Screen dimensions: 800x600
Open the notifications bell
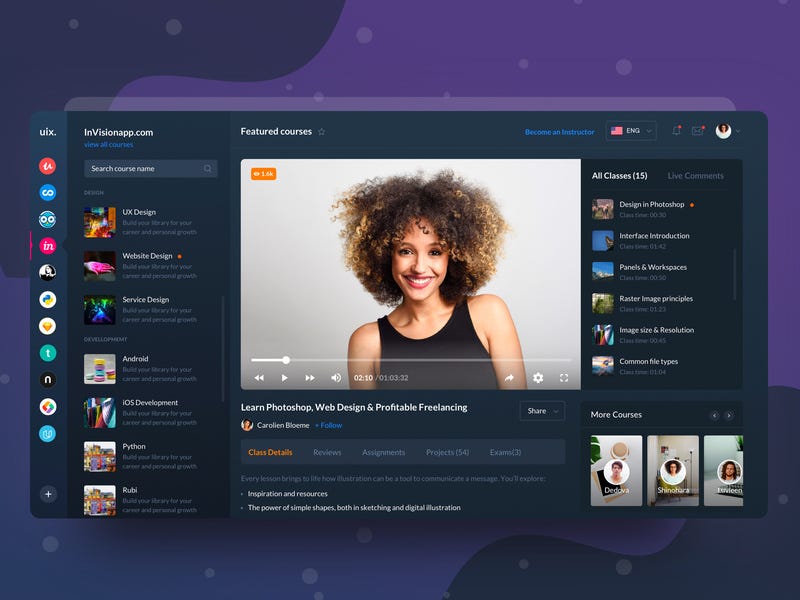click(677, 131)
